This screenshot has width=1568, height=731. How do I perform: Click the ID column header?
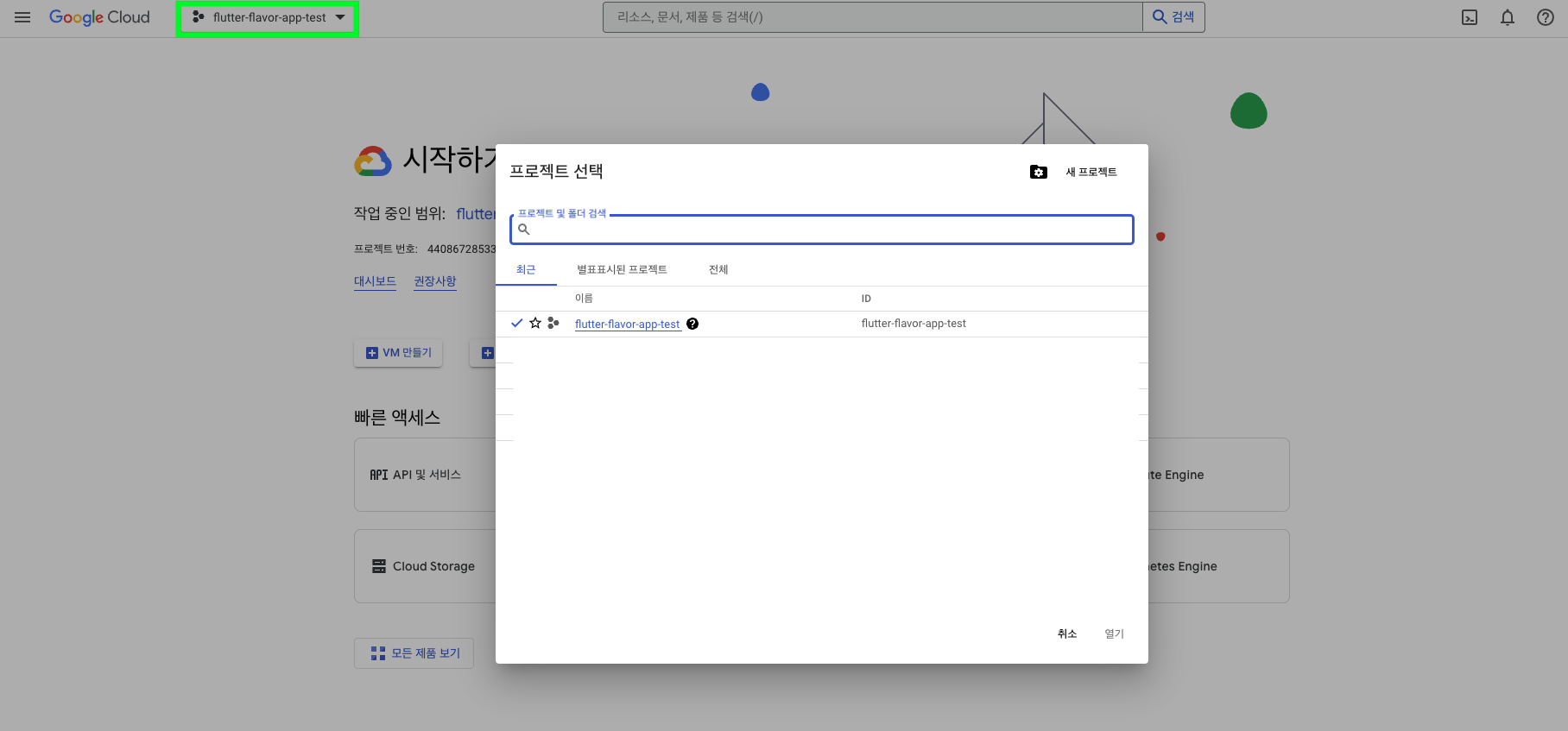pyautogui.click(x=866, y=298)
